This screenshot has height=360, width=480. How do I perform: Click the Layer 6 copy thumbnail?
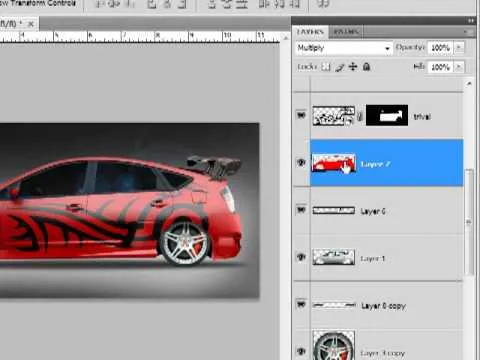coord(334,305)
